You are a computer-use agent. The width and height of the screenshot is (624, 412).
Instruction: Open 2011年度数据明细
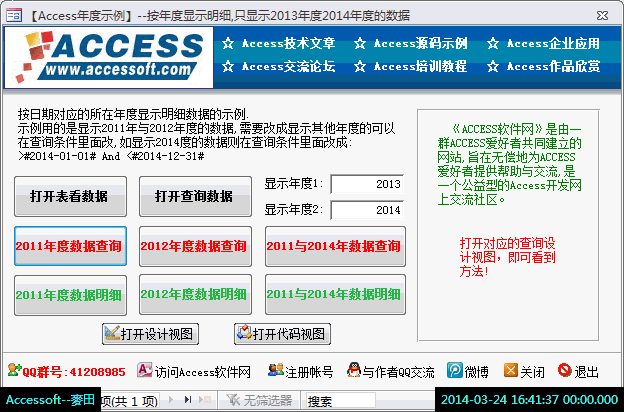tap(70, 295)
